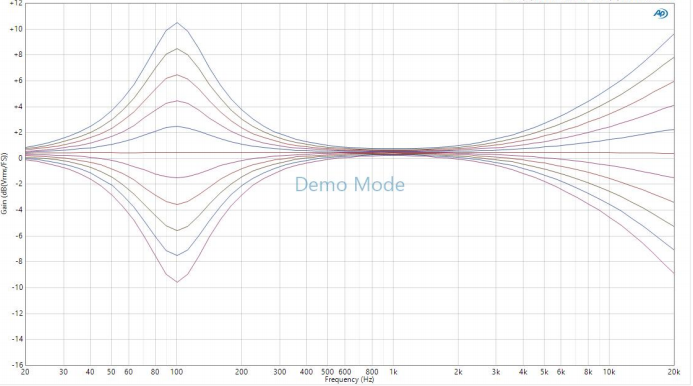Screen dimensions: 693x386
Task: Click the -6 label on the gain axis
Action: [x=18, y=236]
